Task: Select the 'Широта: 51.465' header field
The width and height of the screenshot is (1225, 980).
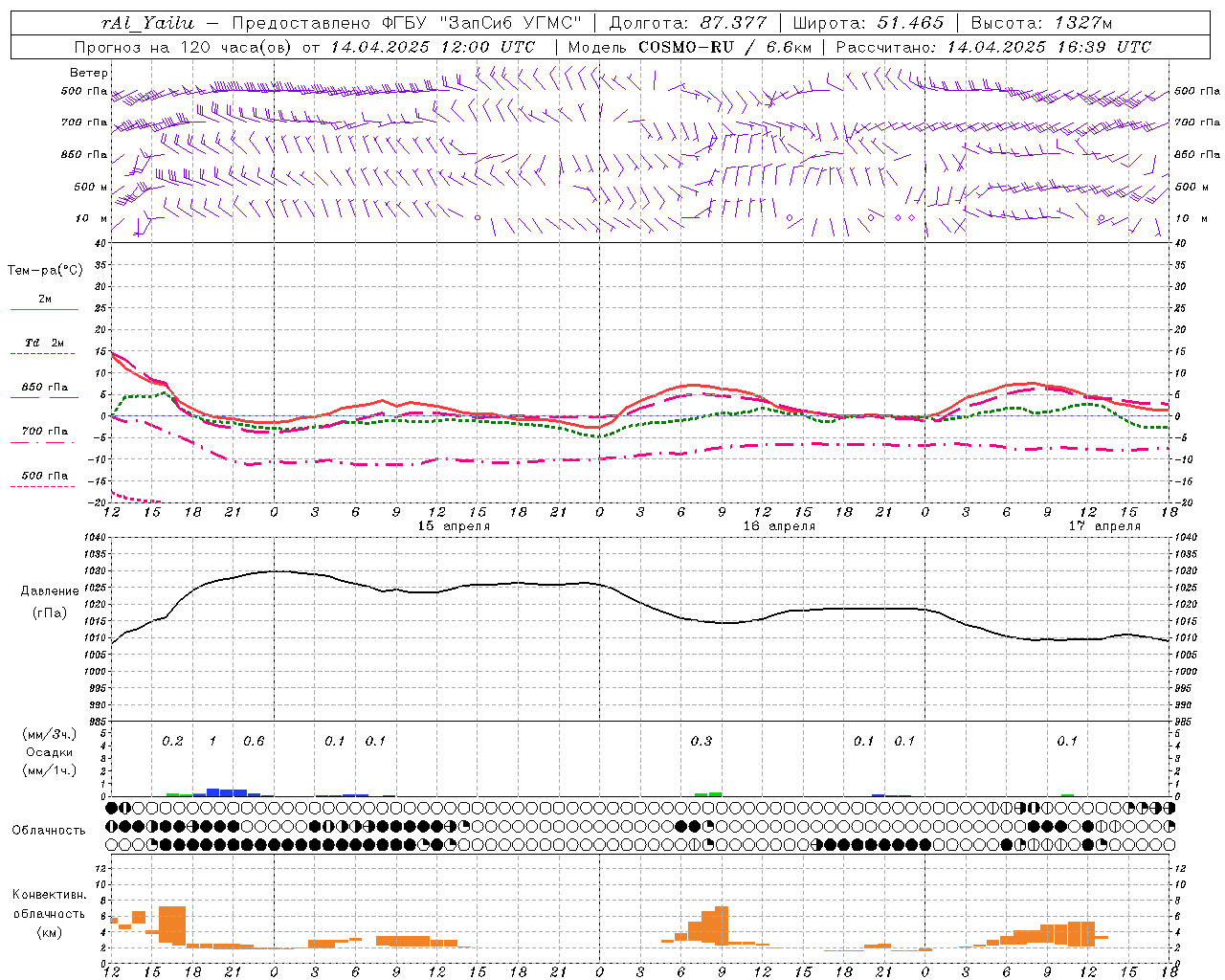Action: click(868, 23)
